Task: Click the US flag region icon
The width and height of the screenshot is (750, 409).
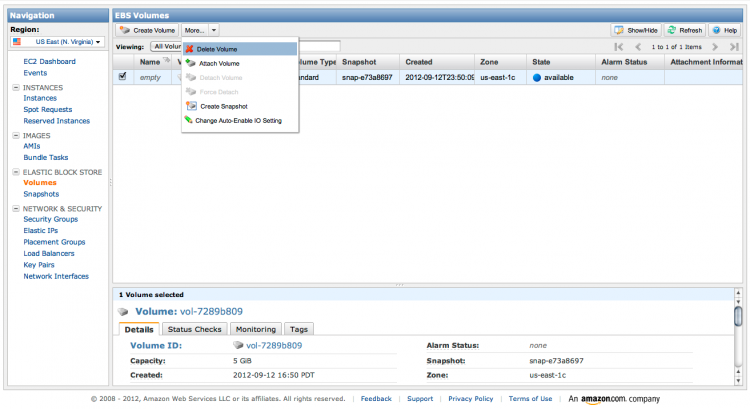Action: point(17,42)
